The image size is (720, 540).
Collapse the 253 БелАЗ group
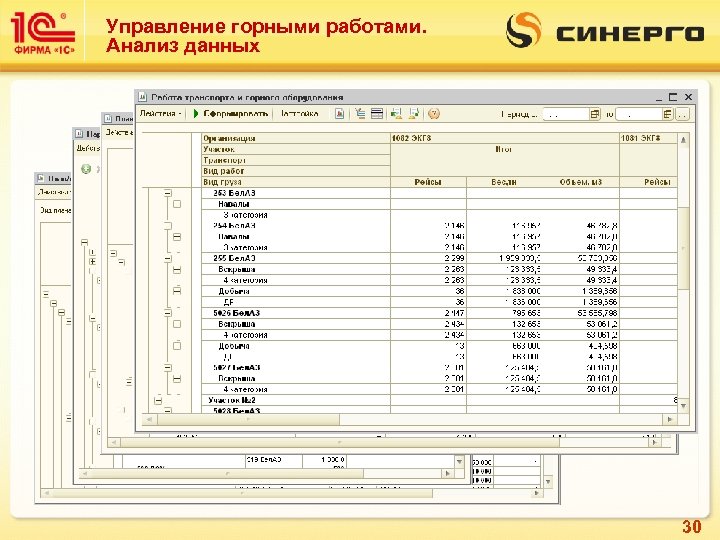point(168,193)
